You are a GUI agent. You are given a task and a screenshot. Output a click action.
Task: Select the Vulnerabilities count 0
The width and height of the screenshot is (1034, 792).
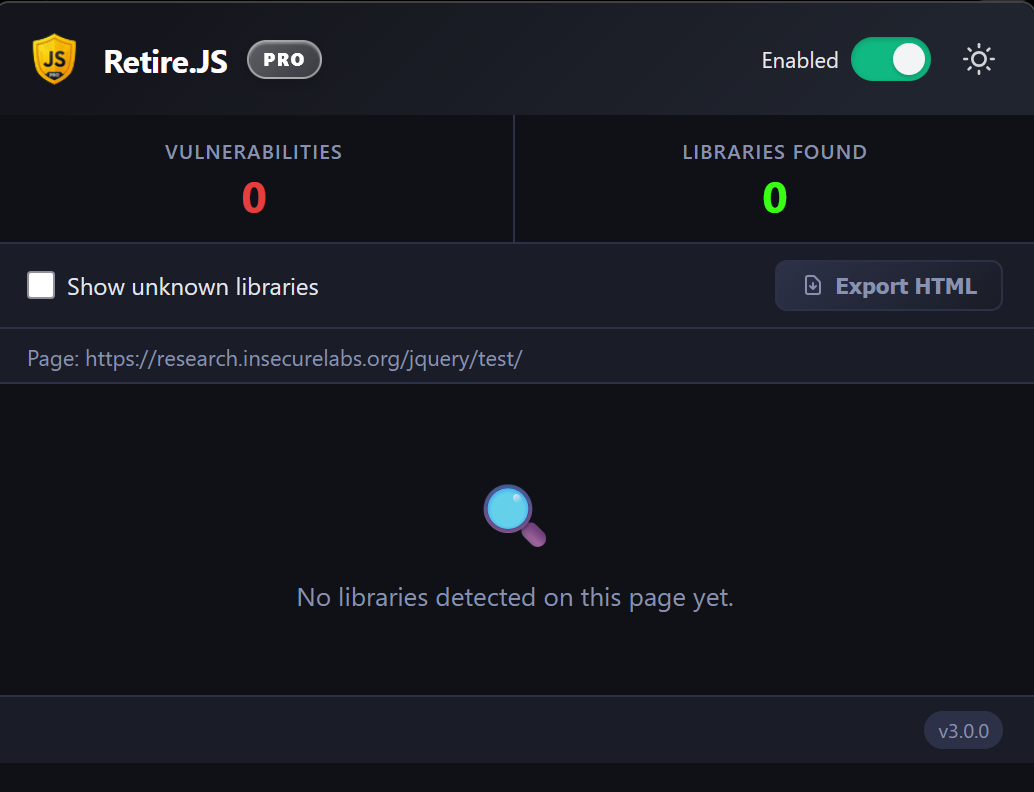tap(254, 198)
